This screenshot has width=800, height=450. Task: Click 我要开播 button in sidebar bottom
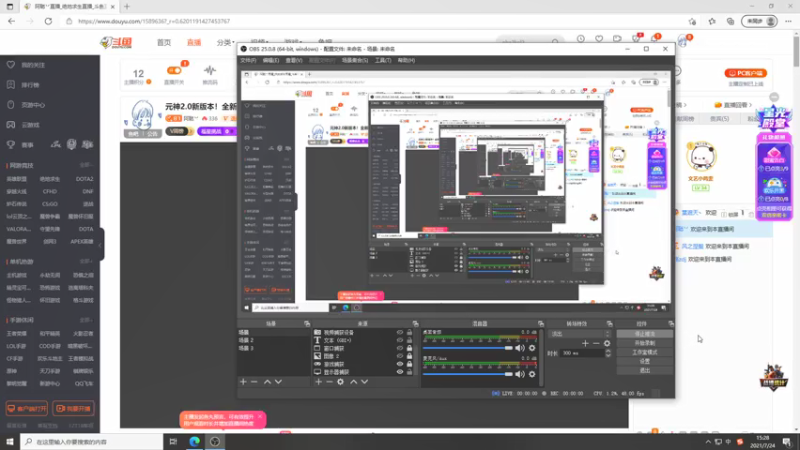point(73,408)
